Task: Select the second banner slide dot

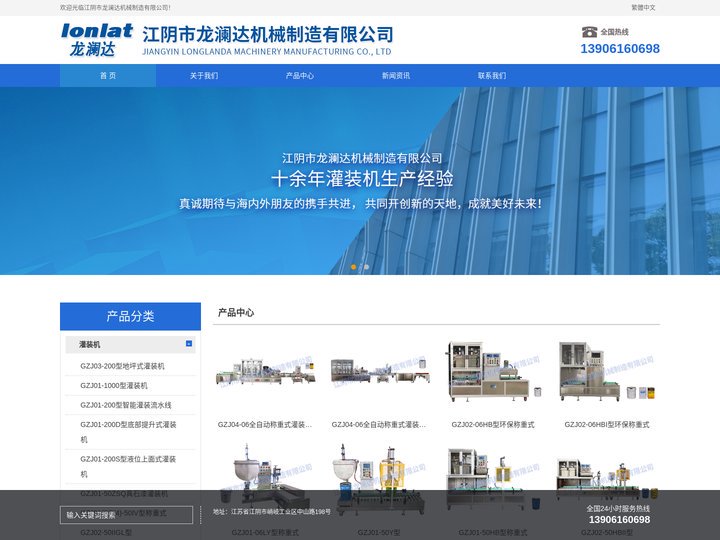Action: (x=366, y=267)
